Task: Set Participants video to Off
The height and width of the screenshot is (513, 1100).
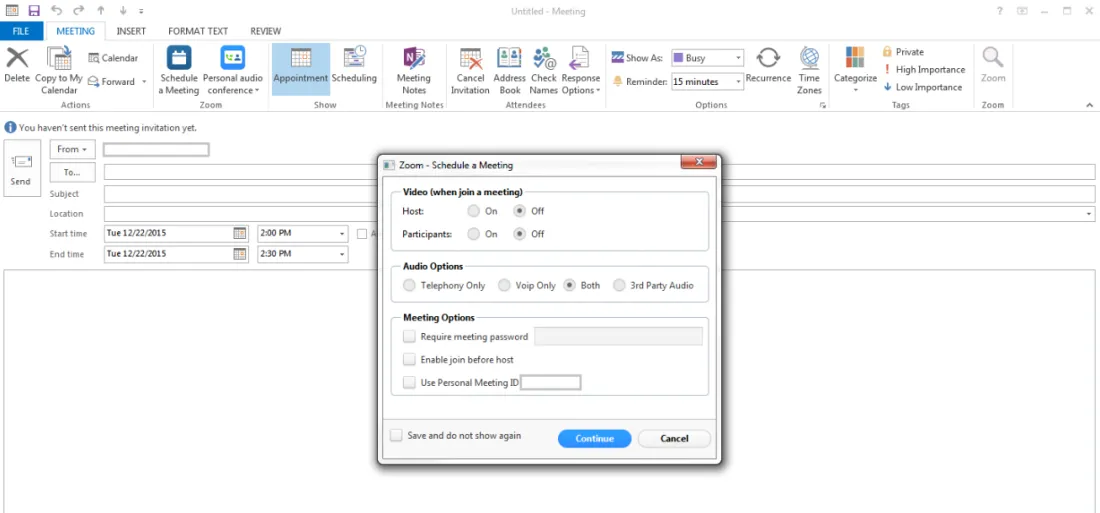Action: coord(520,234)
